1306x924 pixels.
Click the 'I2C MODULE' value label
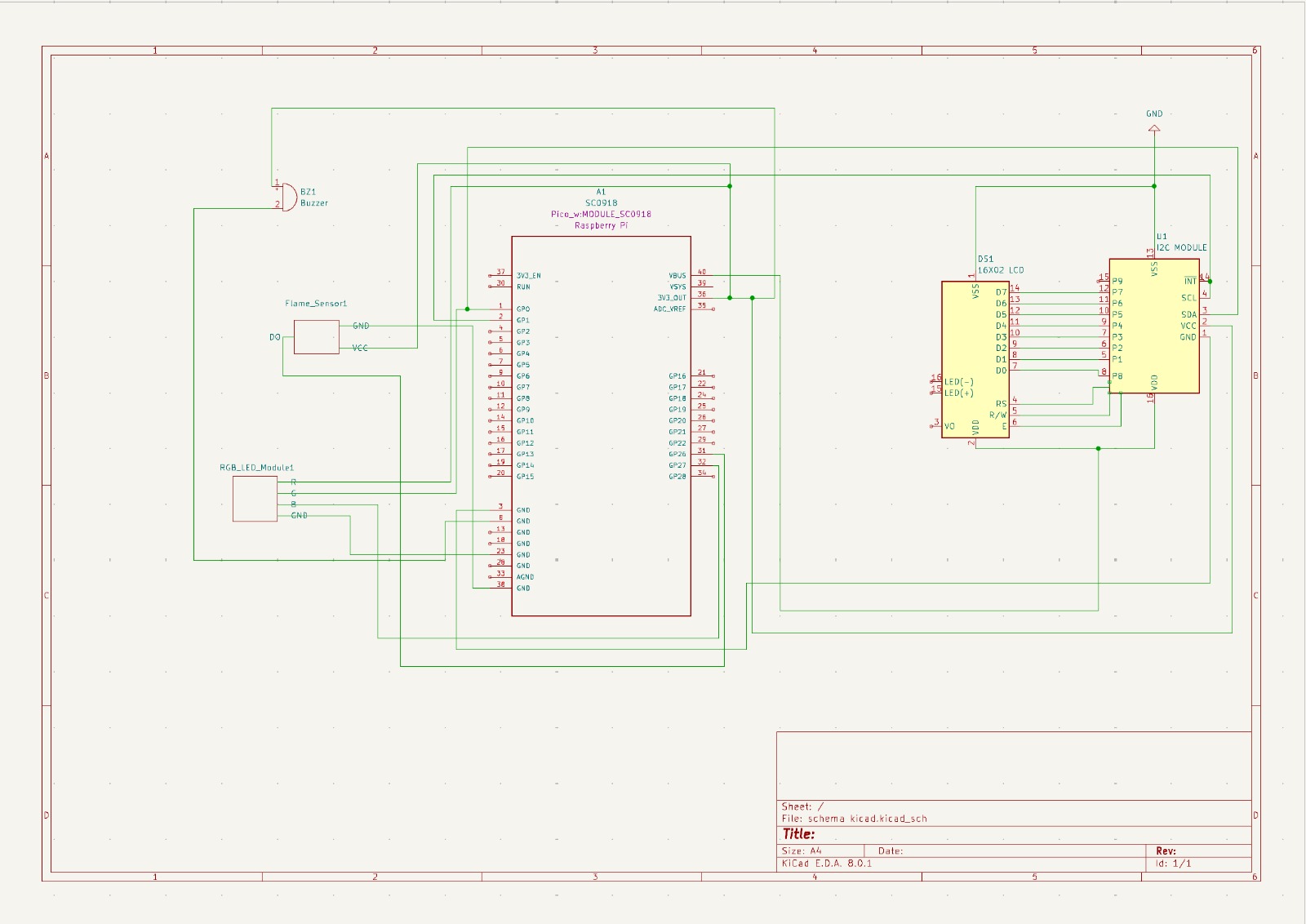1181,247
